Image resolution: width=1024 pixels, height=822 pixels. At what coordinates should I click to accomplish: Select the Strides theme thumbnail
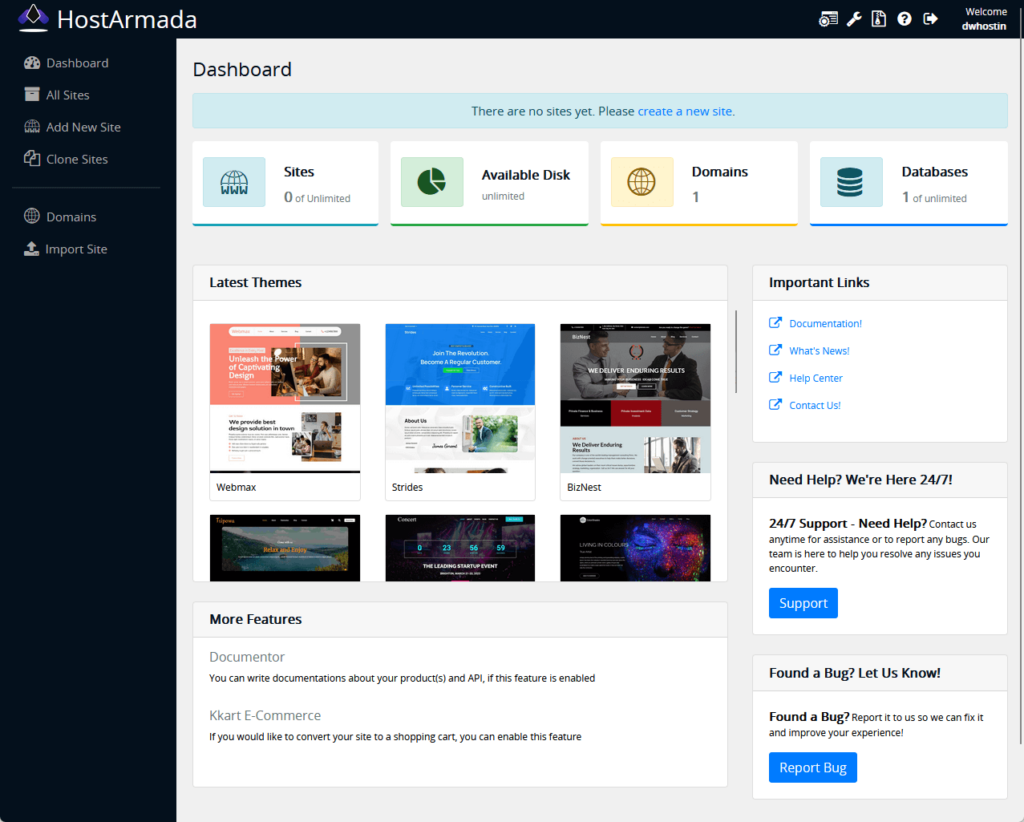tap(460, 398)
